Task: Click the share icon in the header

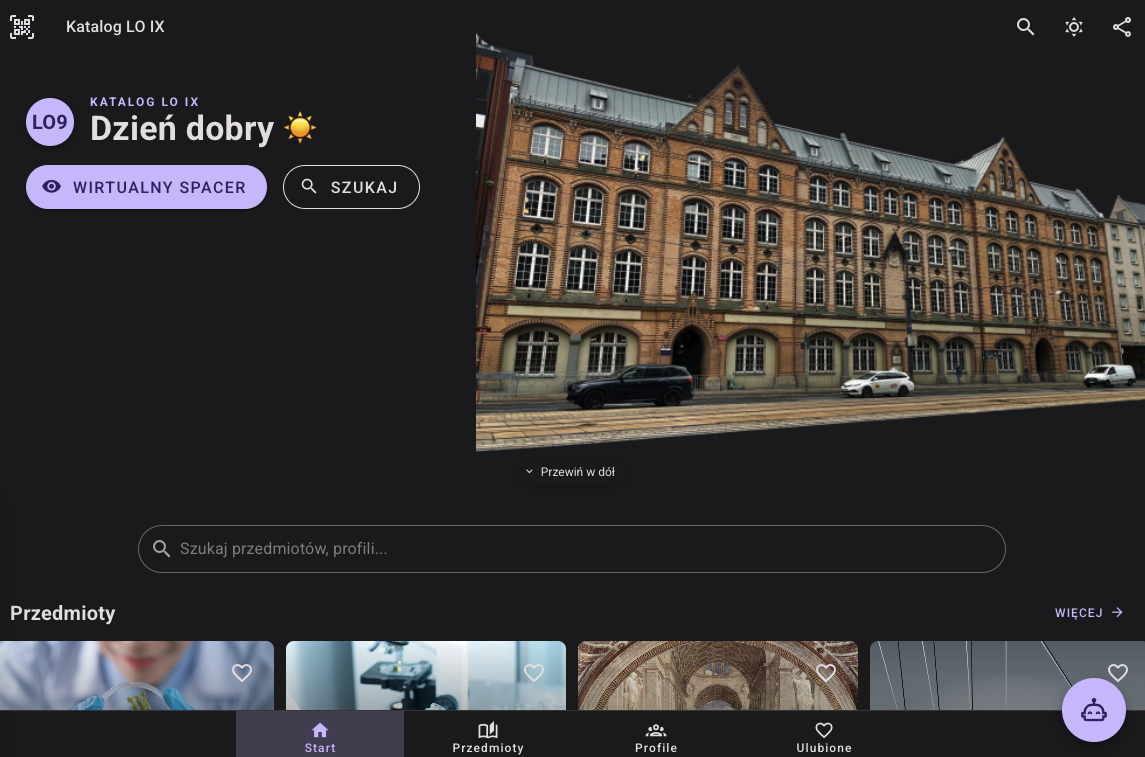Action: point(1121,27)
